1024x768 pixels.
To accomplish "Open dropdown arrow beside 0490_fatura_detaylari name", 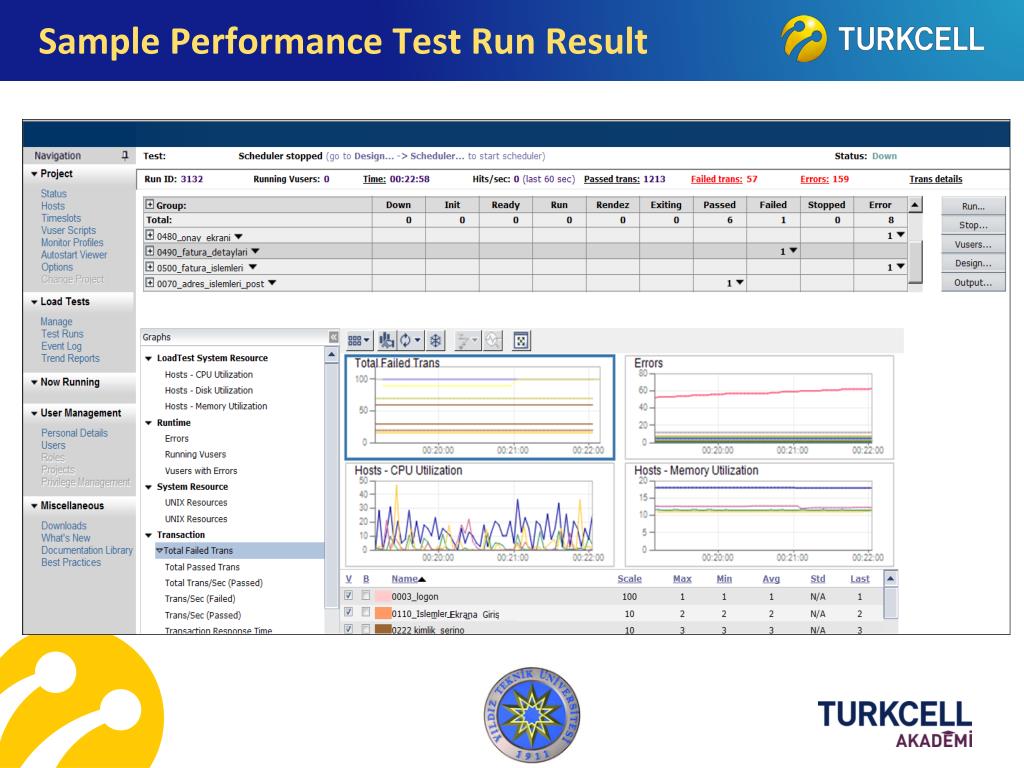I will click(x=255, y=251).
